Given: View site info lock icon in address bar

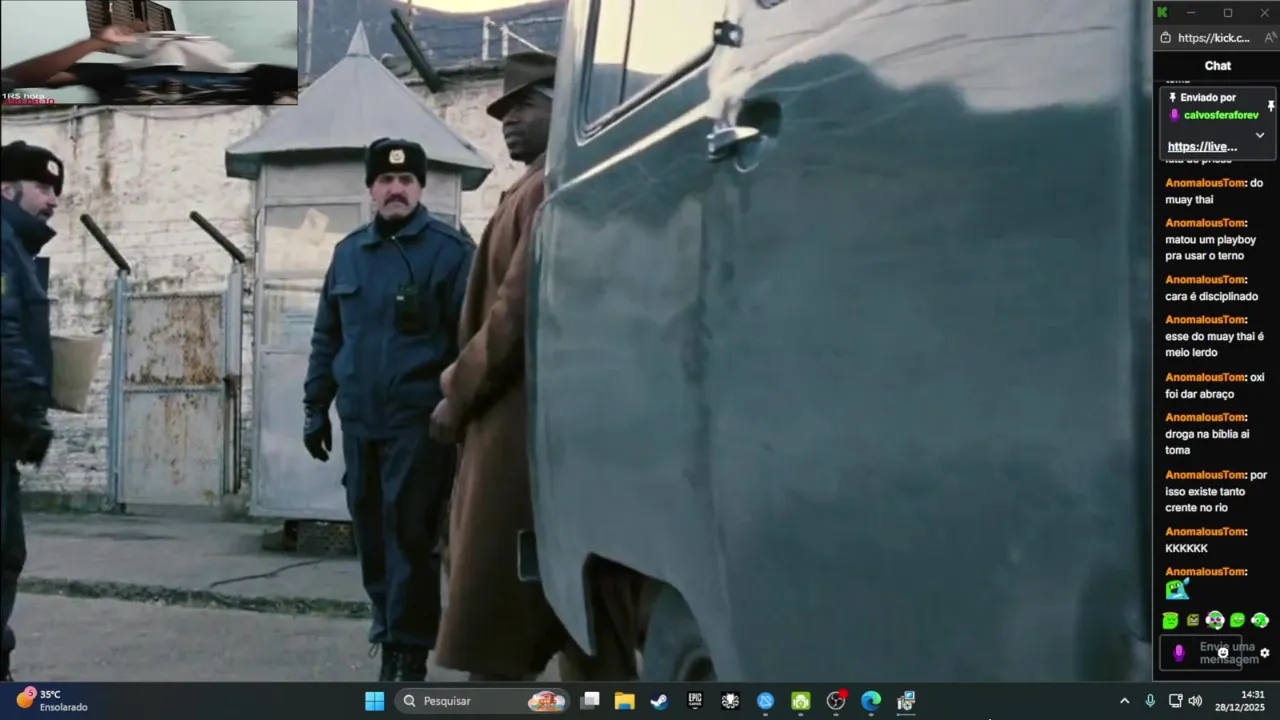Looking at the screenshot, I should 1165,38.
